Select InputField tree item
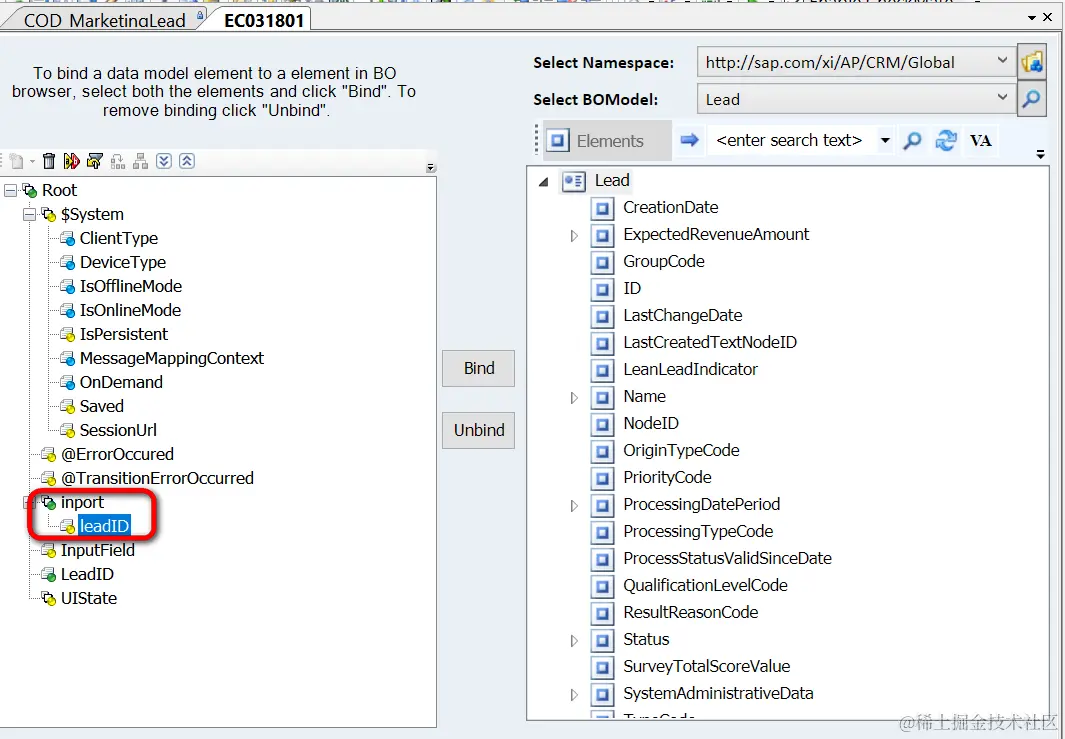This screenshot has width=1065, height=739. 98,550
